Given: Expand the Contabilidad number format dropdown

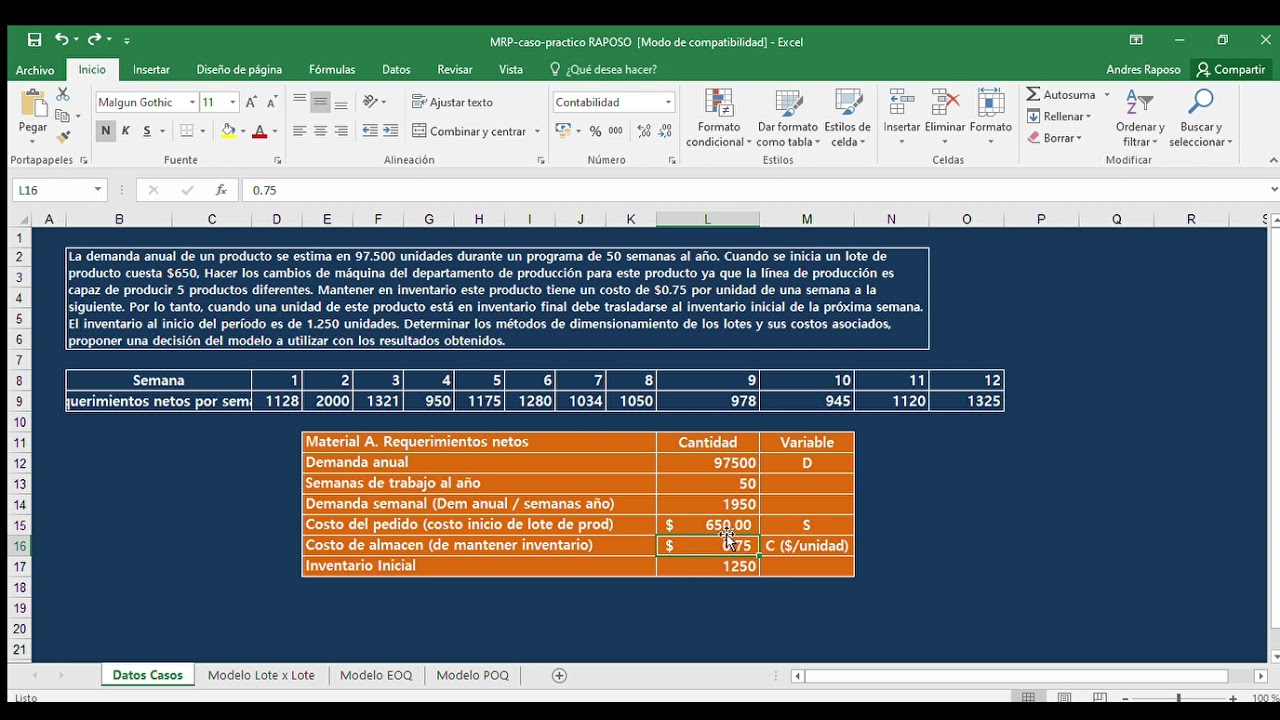Looking at the screenshot, I should [668, 102].
